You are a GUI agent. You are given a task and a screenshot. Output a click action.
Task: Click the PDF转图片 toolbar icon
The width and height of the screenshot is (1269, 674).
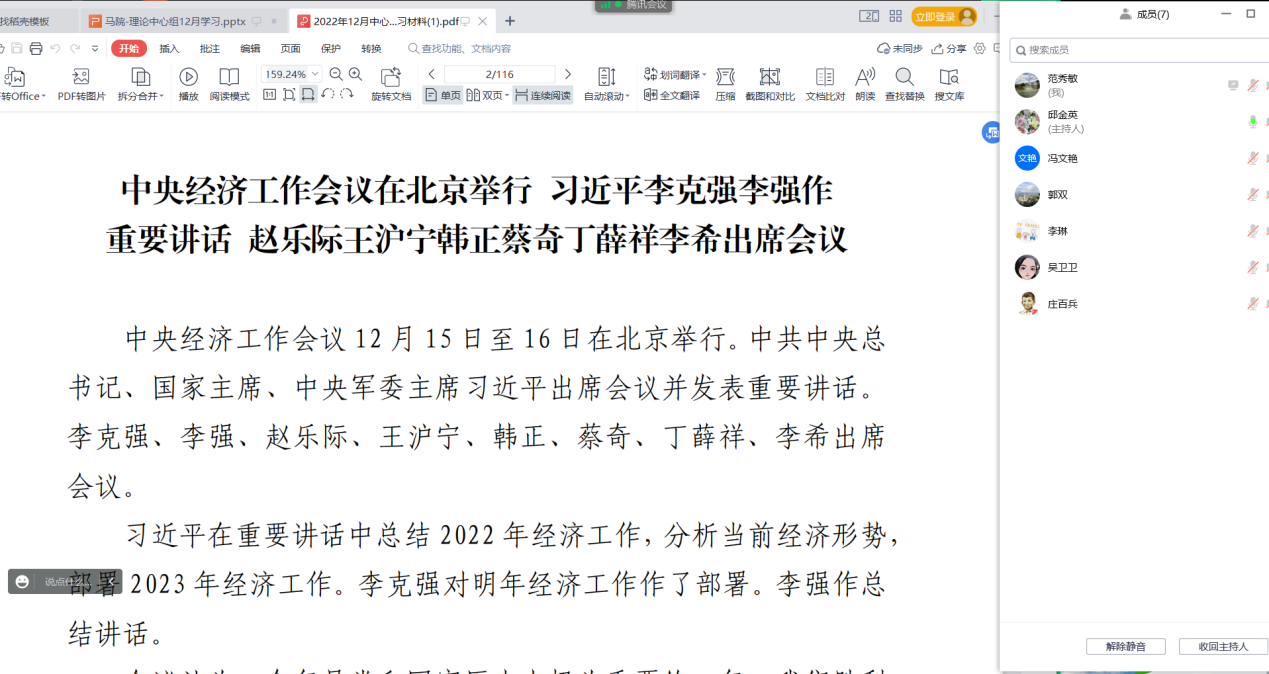81,78
